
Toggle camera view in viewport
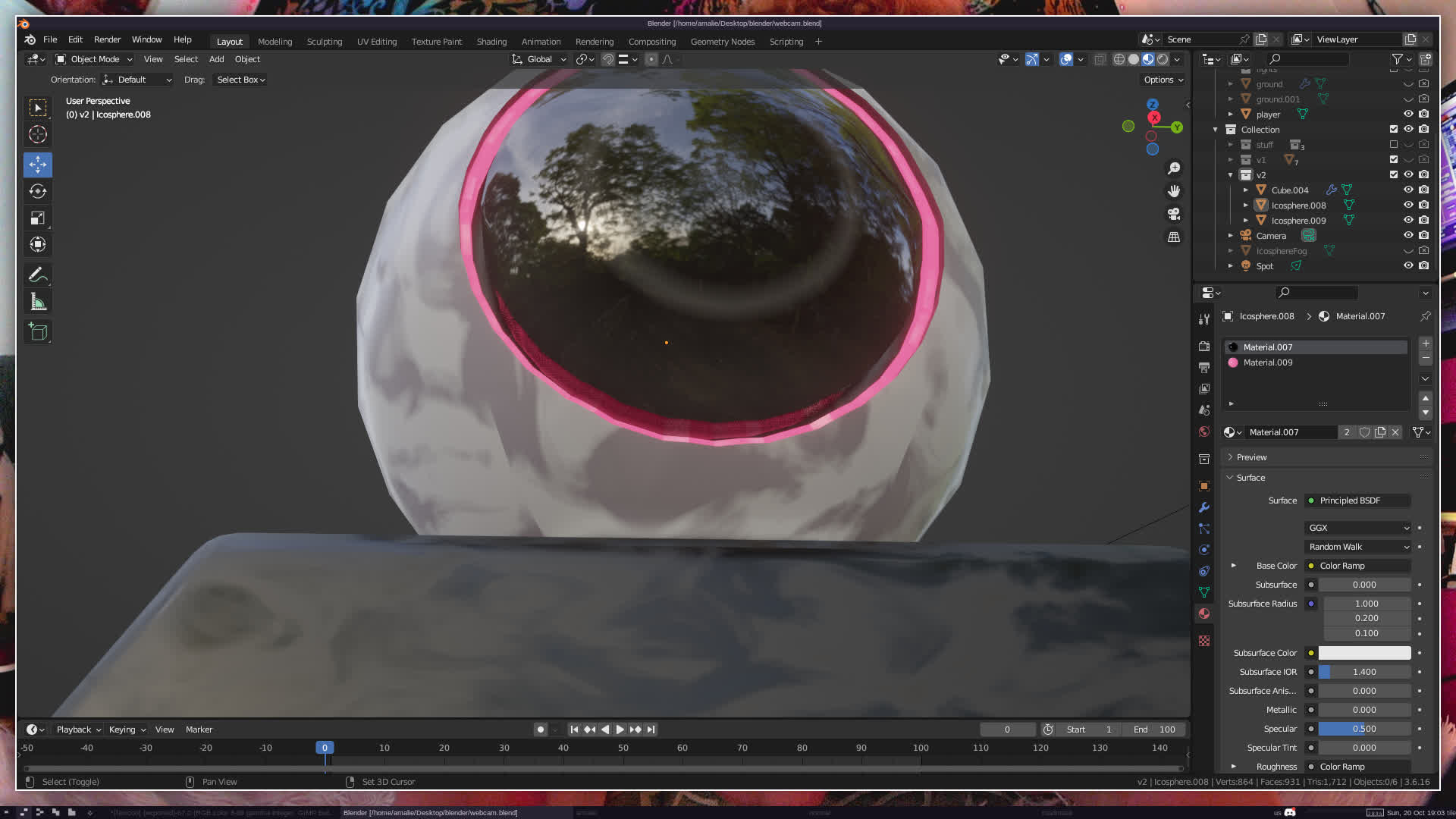tap(1174, 214)
